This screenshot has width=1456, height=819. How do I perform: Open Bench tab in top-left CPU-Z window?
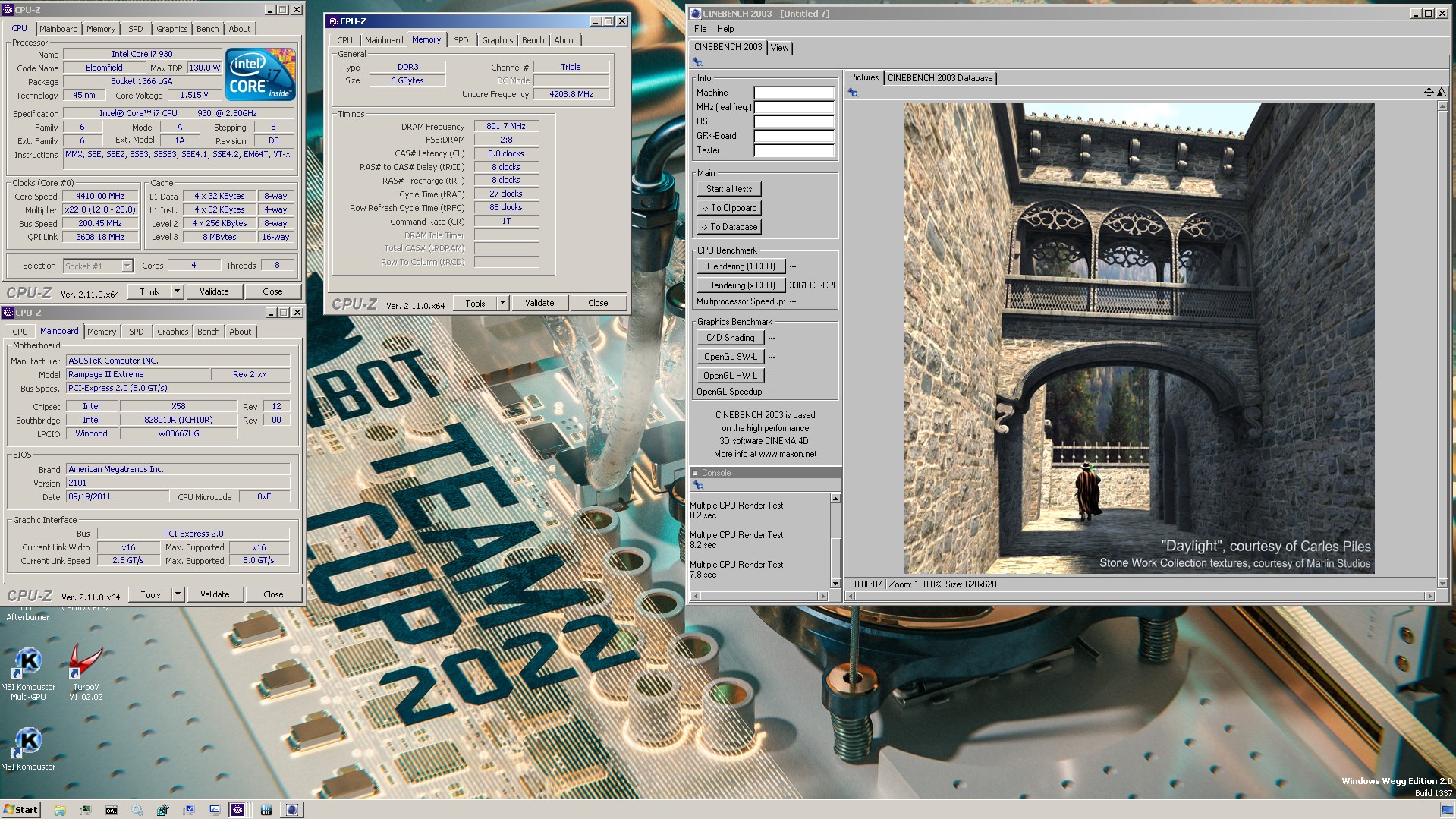tap(207, 29)
